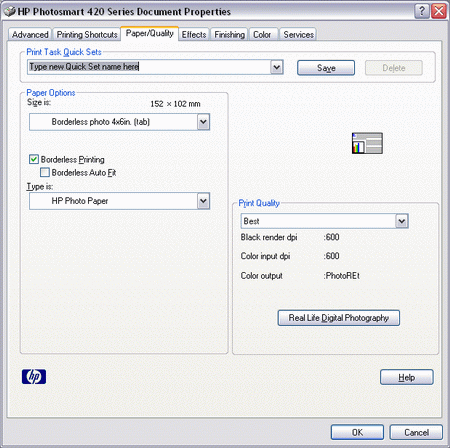Click the printer icon in title bar
450x448 pixels.
coord(9,11)
